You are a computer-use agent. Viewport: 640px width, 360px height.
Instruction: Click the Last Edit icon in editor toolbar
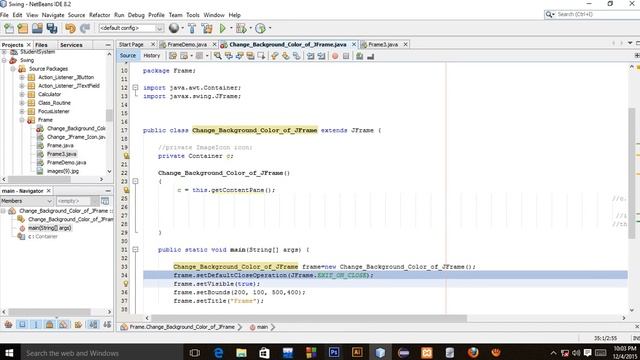tap(173, 56)
